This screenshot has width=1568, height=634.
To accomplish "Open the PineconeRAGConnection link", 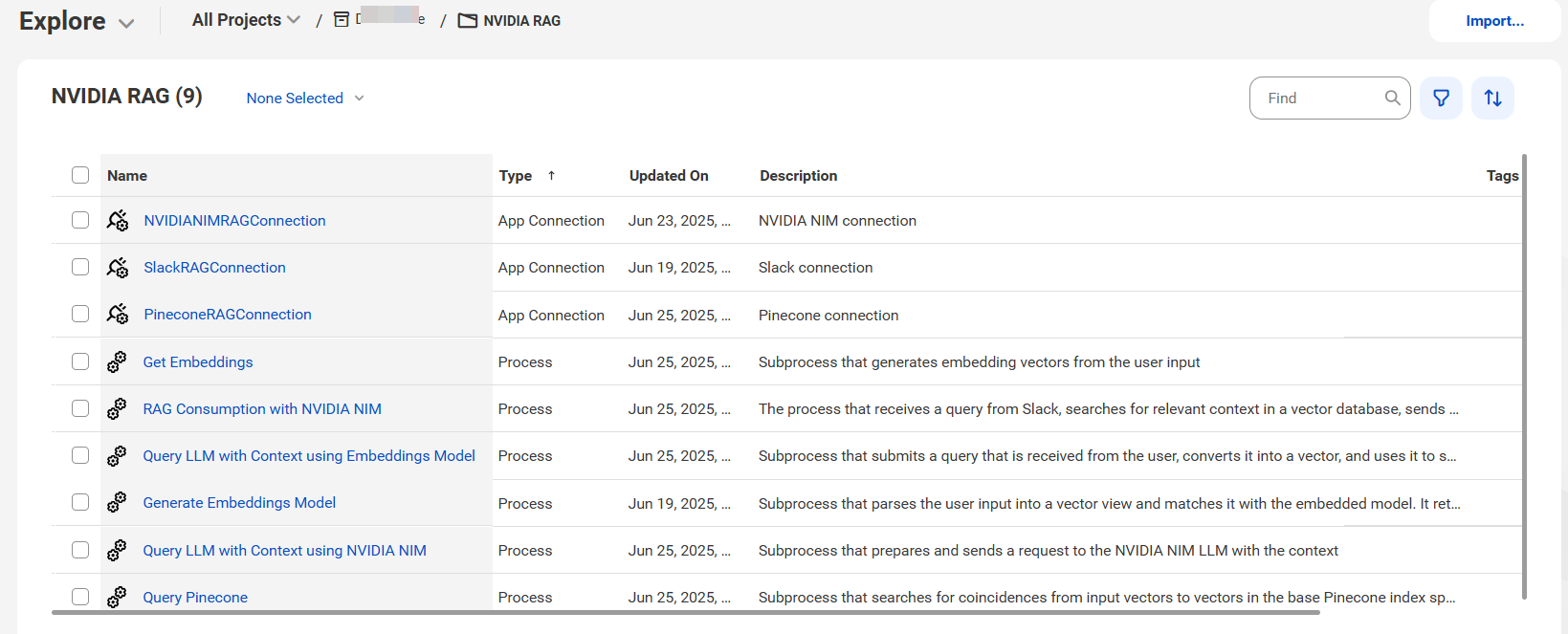I will point(228,315).
